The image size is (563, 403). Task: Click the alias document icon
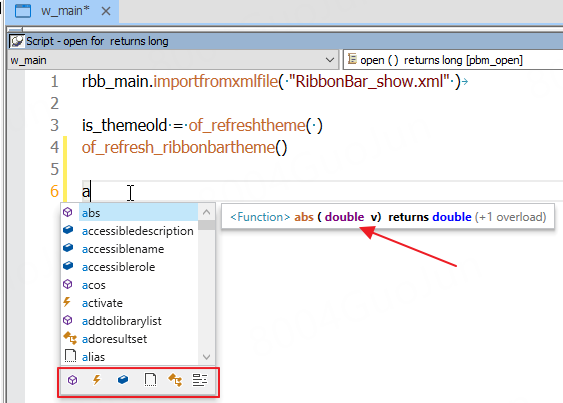70,356
